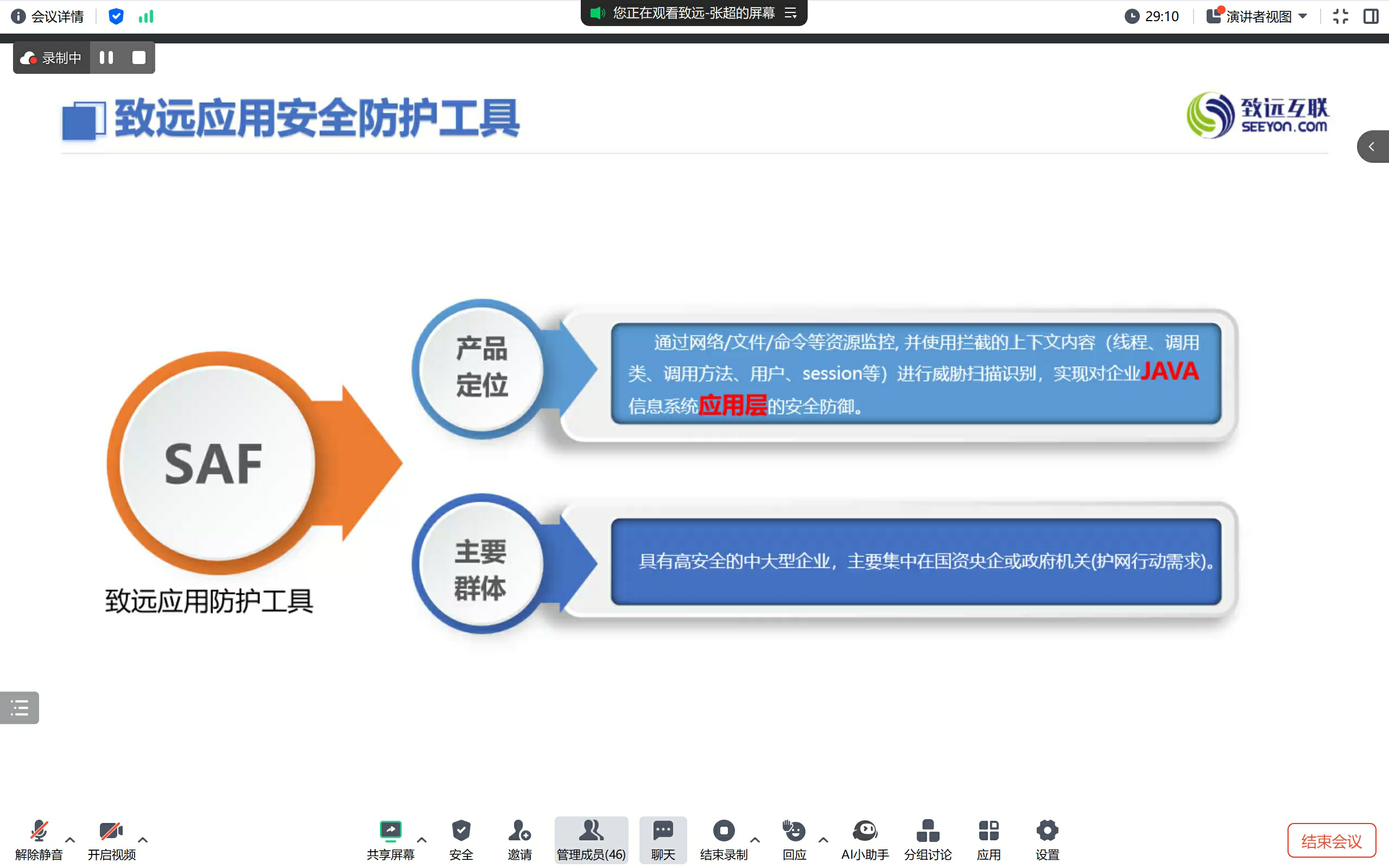Click the blue encryption shield icon
The height and width of the screenshot is (868, 1389).
pyautogui.click(x=116, y=17)
